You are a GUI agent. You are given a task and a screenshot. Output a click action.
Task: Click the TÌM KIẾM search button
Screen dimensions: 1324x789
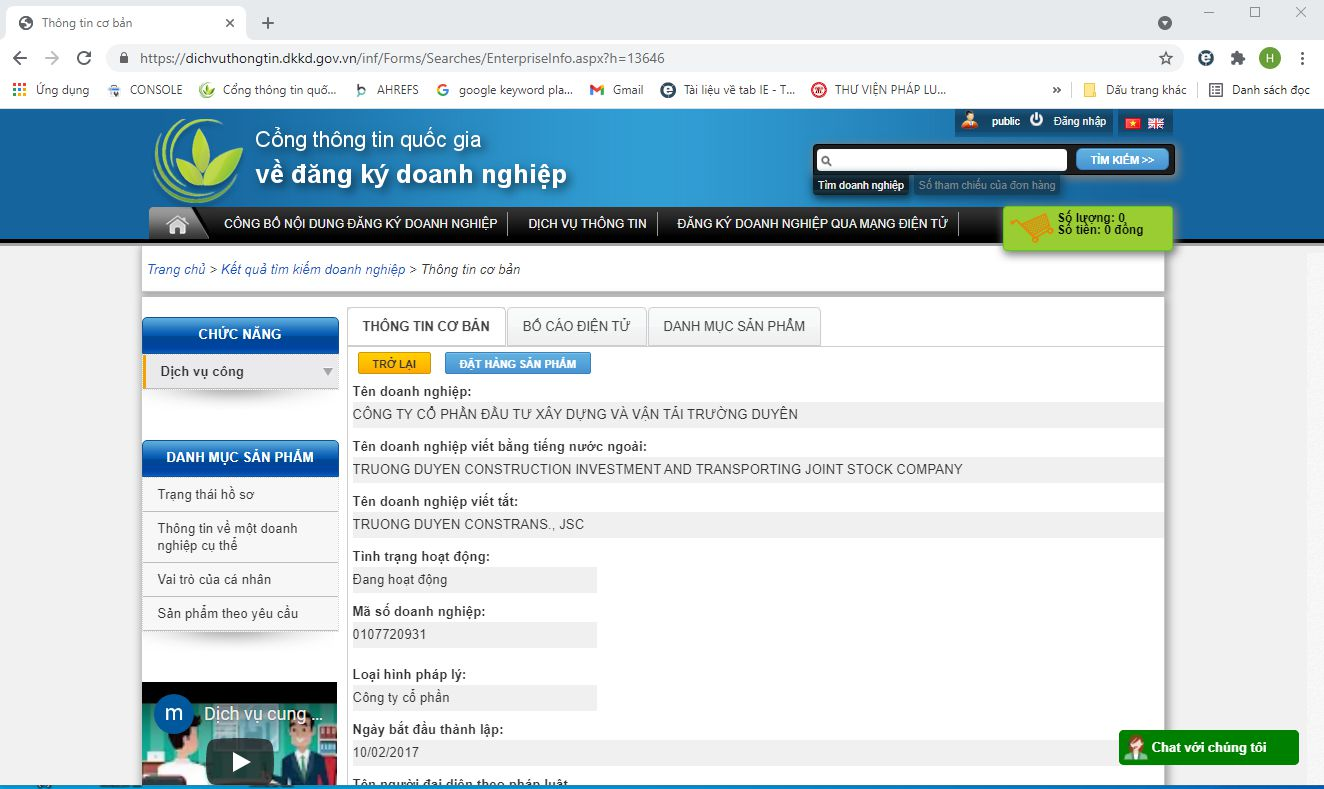(1121, 160)
